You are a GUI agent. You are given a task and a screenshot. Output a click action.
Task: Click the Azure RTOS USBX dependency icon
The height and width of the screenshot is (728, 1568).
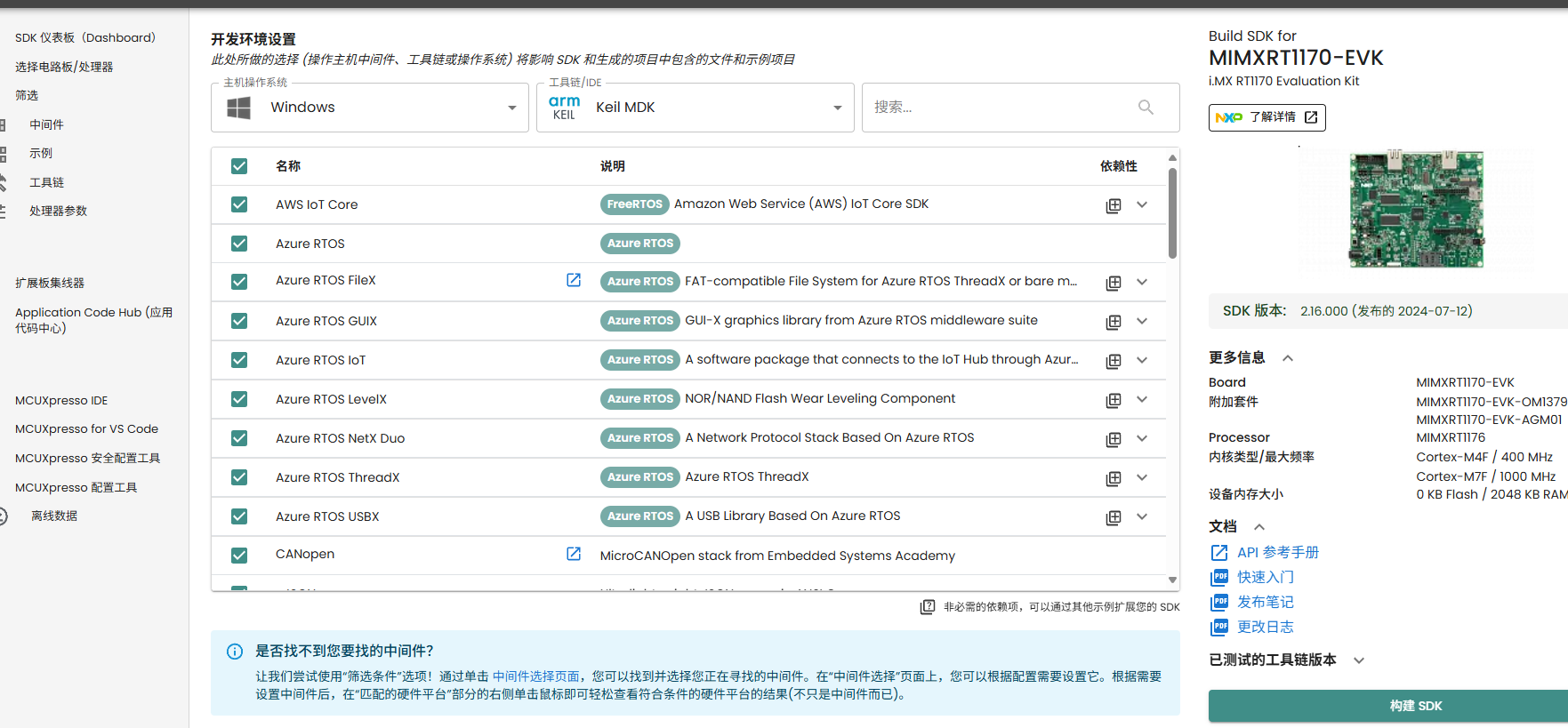1113,517
